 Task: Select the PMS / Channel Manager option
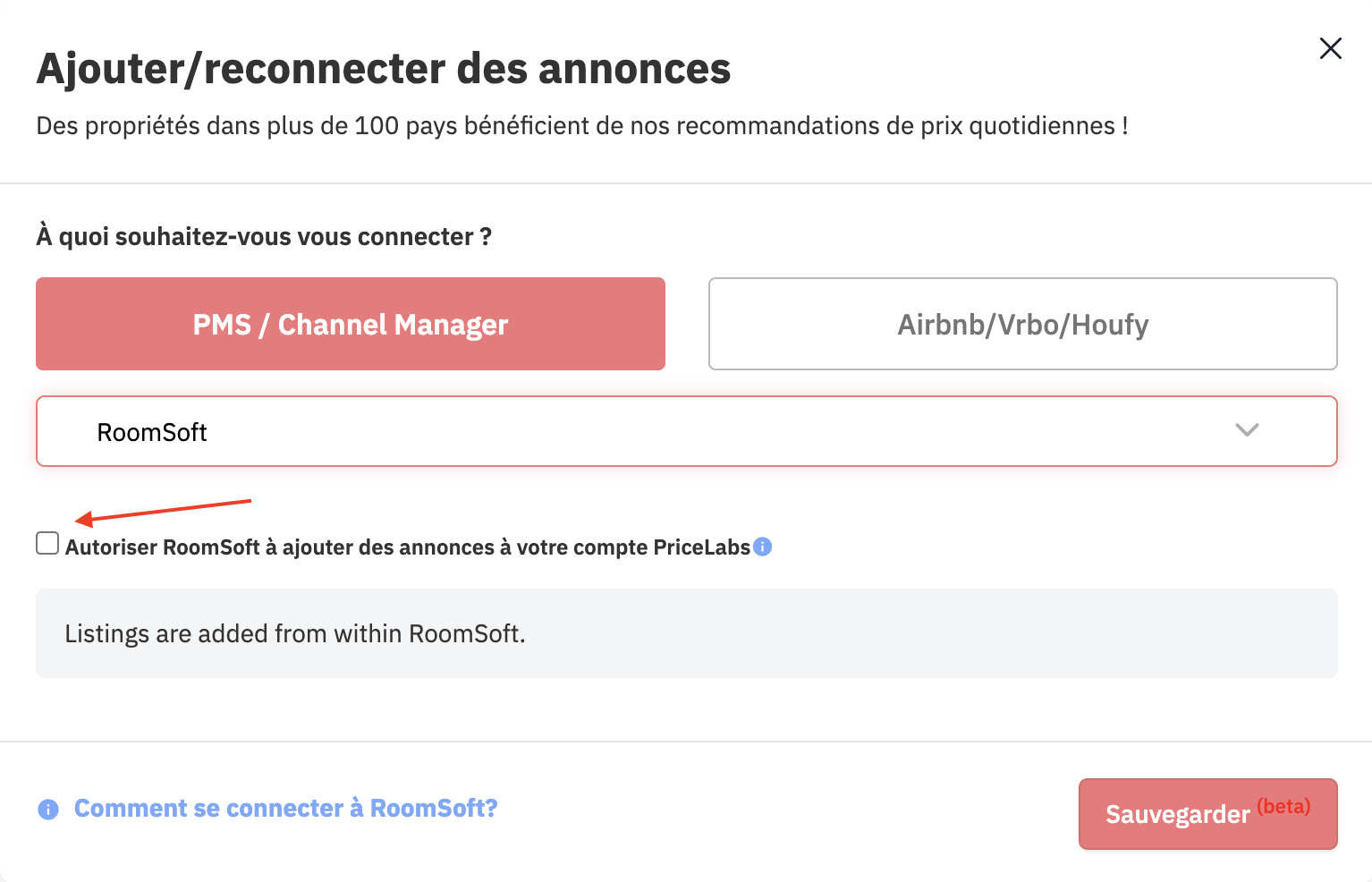pos(351,324)
